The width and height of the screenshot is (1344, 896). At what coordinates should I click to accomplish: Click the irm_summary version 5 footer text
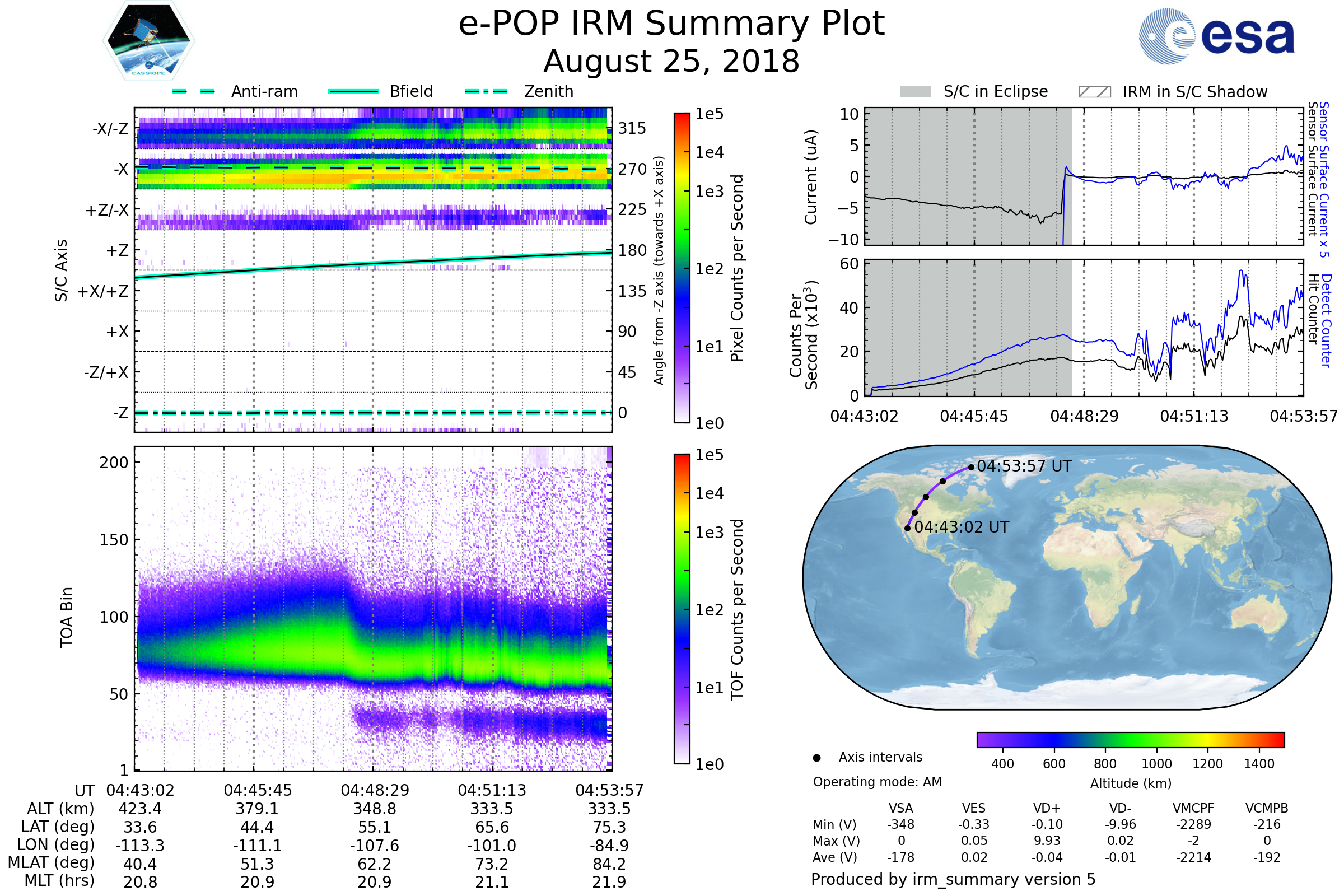953,879
